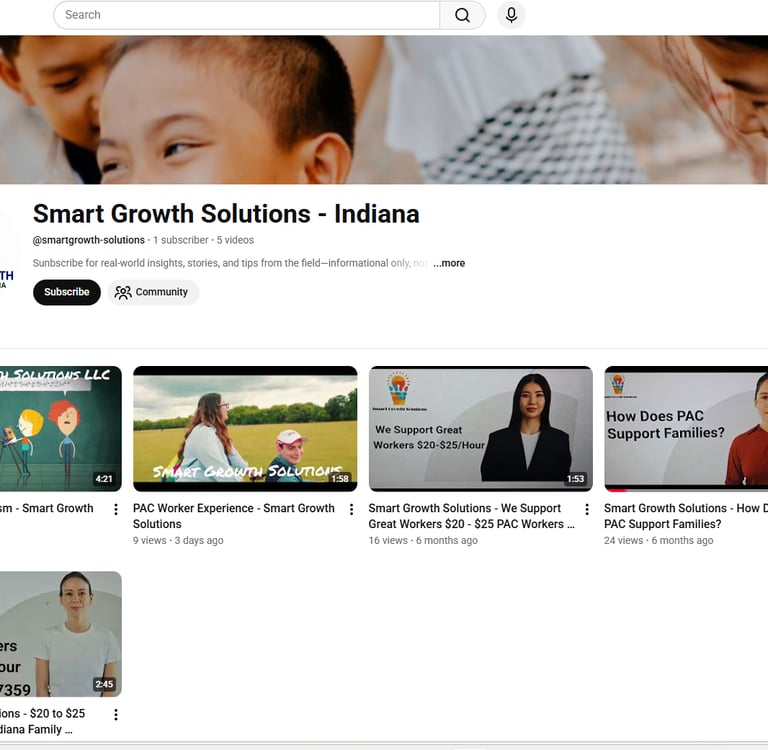Screen dimensions: 768x750
Task: Open 'How Does PAC Support Families?' video title
Action: tap(686, 516)
